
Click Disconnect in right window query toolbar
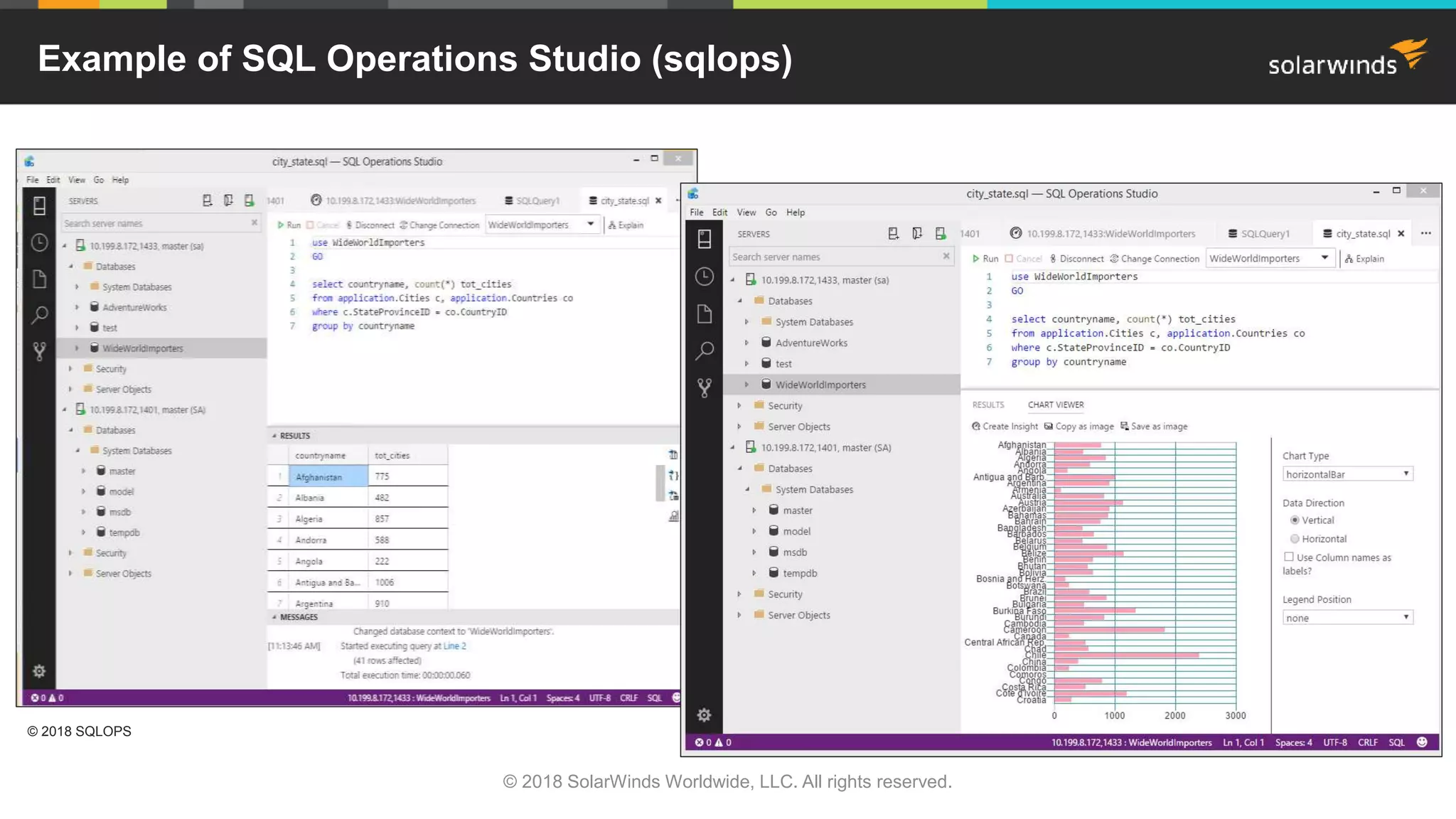1076,259
